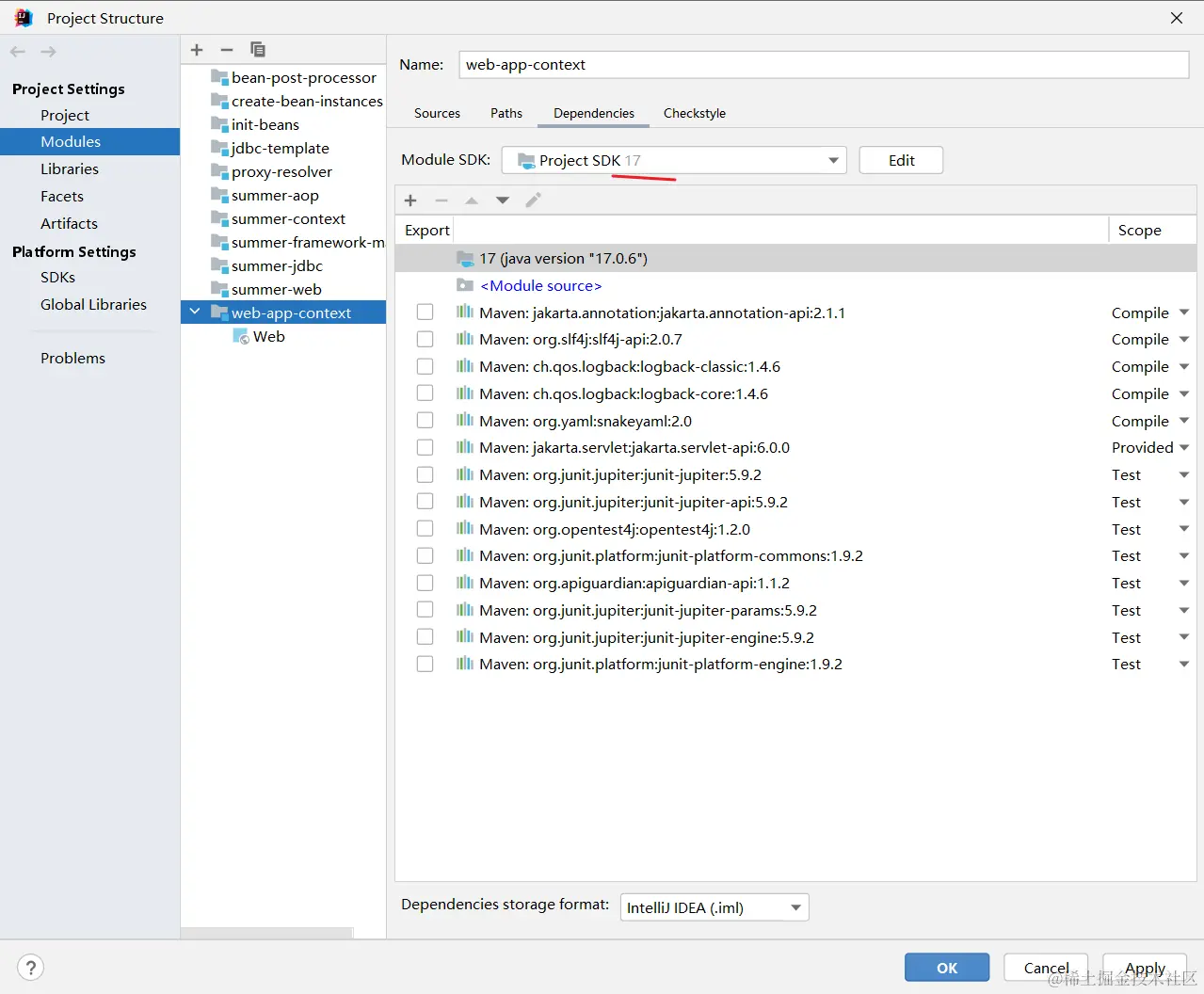Click JDK folder icon beside 17 java version
Screen dimensions: 1204x994
pos(465,258)
